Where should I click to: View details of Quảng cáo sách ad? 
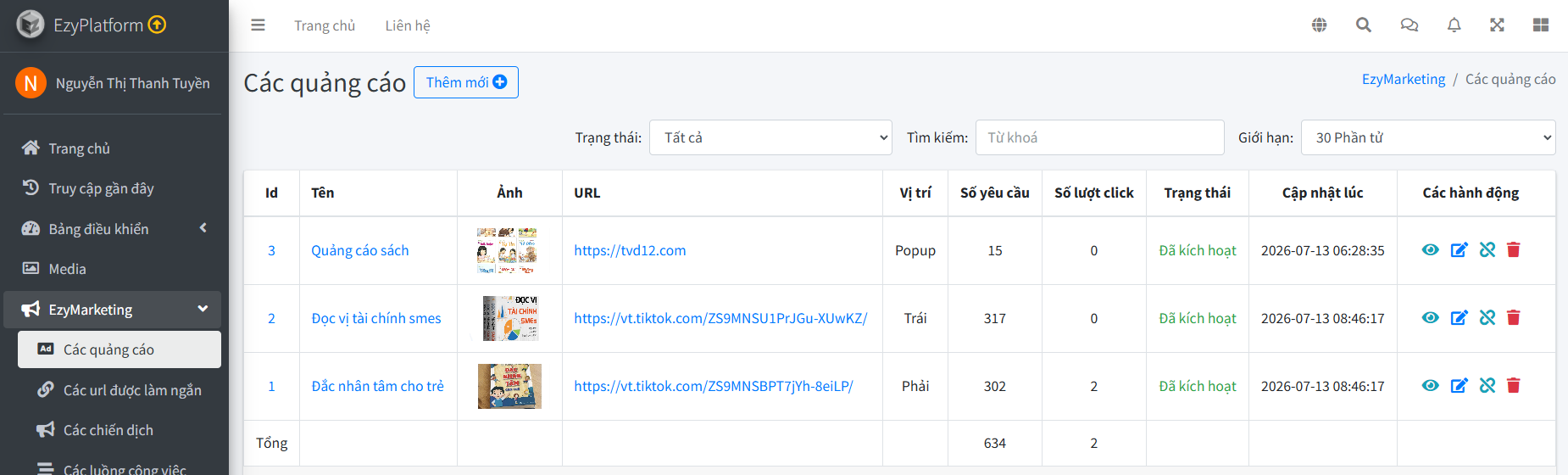(1431, 250)
